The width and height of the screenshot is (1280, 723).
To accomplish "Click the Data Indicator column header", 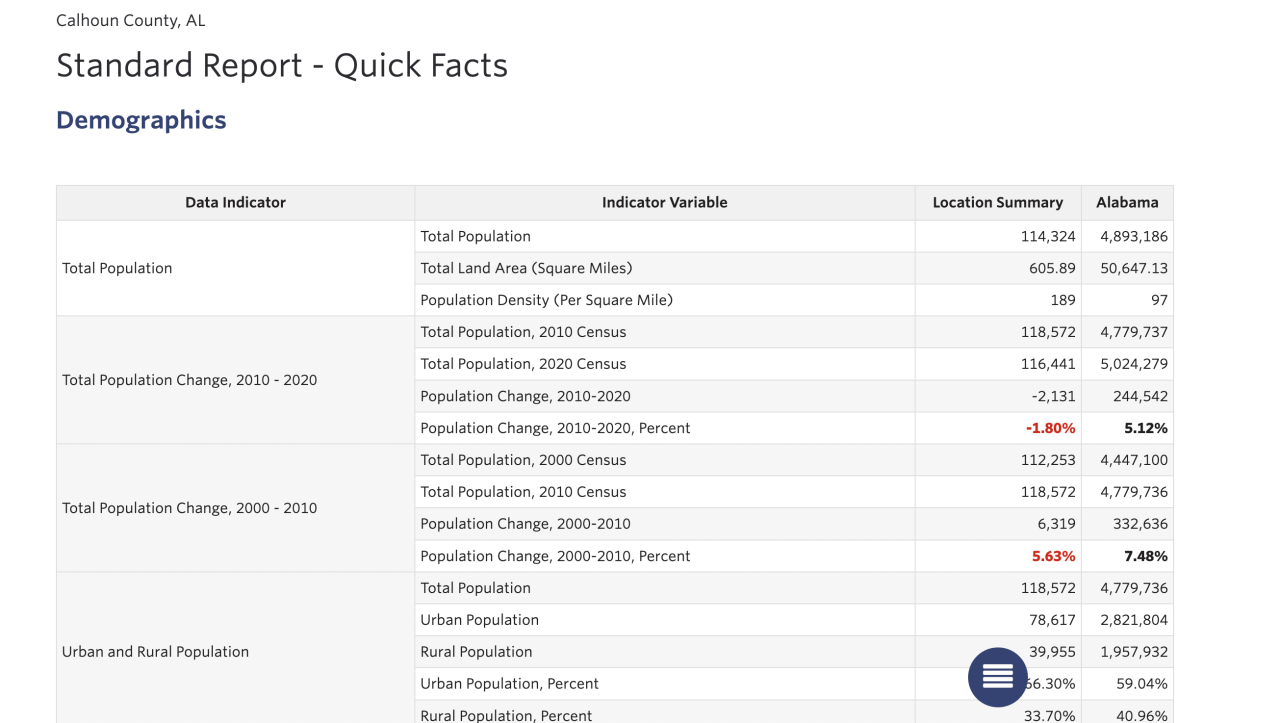I will pyautogui.click(x=235, y=202).
